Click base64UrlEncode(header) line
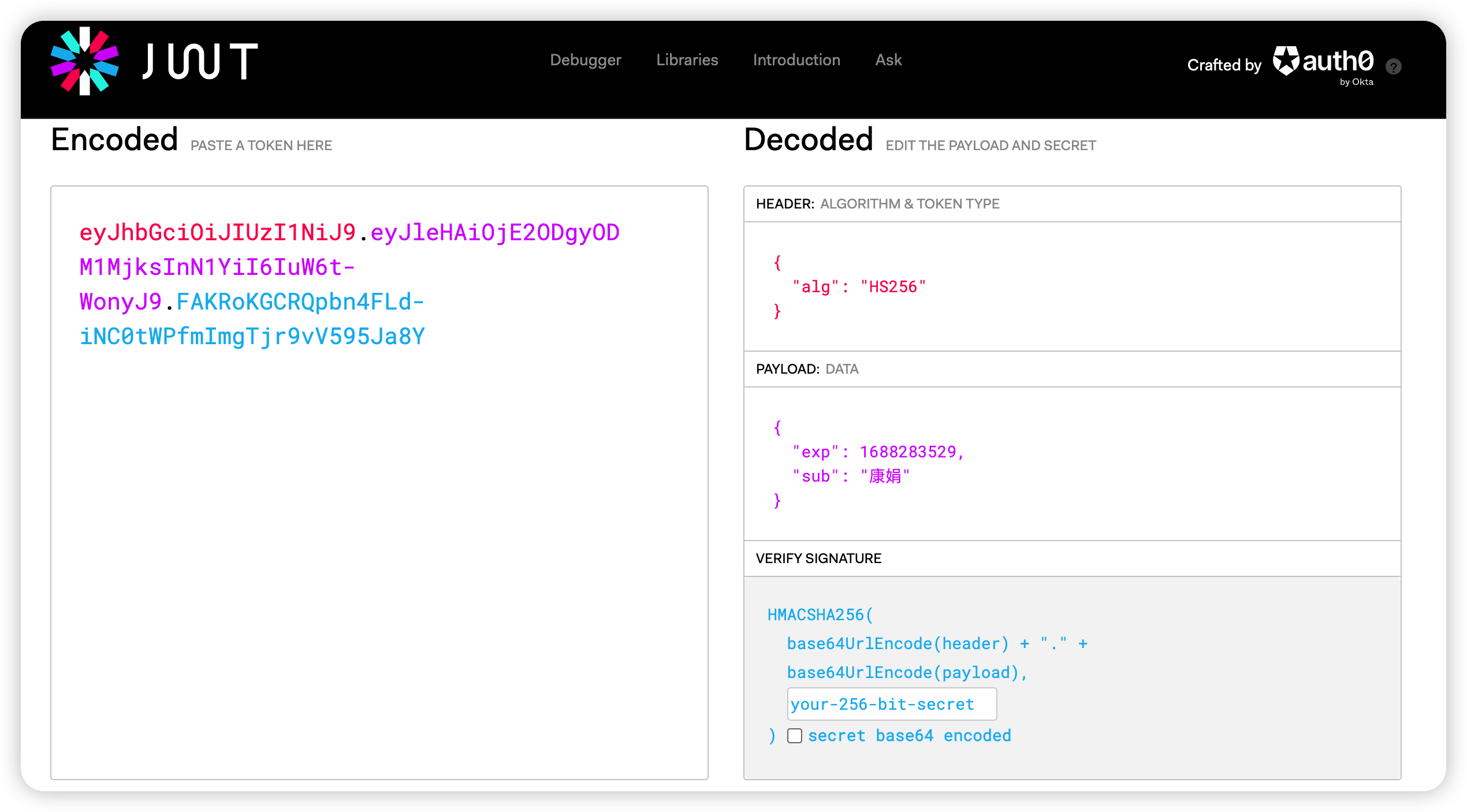The image size is (1467, 812). point(937,643)
